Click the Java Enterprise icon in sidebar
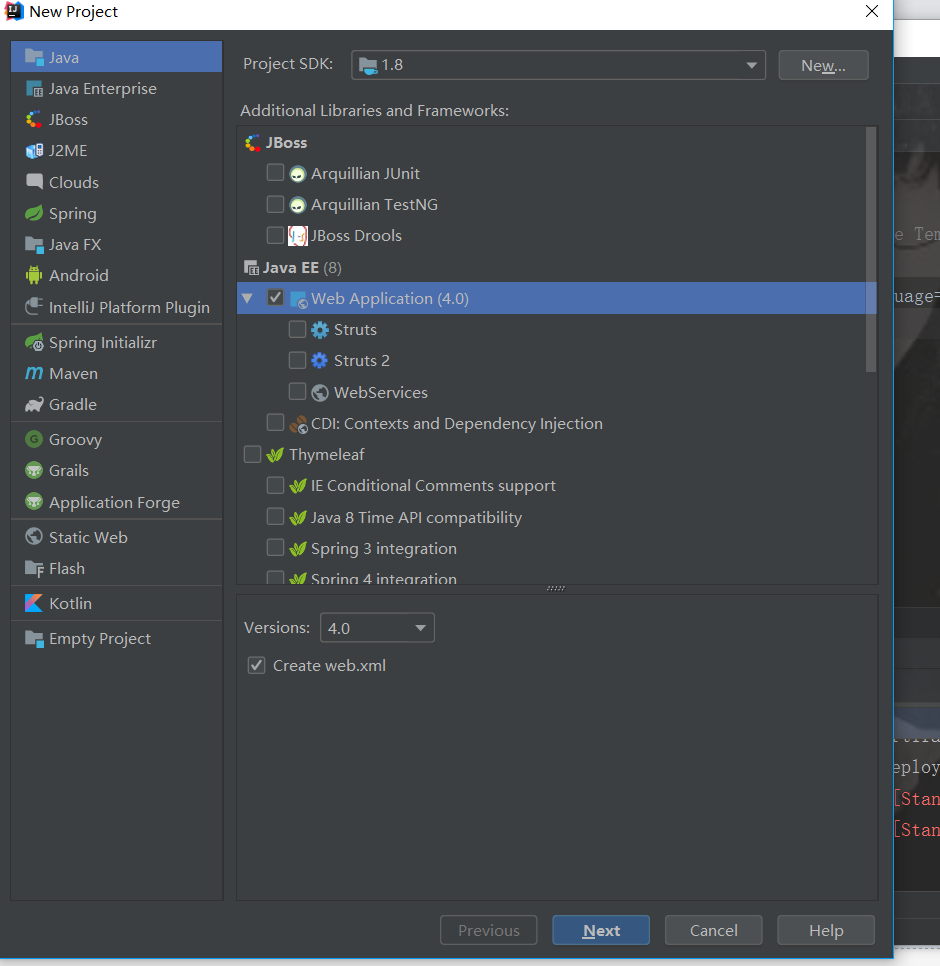This screenshot has width=940, height=966. click(x=34, y=89)
